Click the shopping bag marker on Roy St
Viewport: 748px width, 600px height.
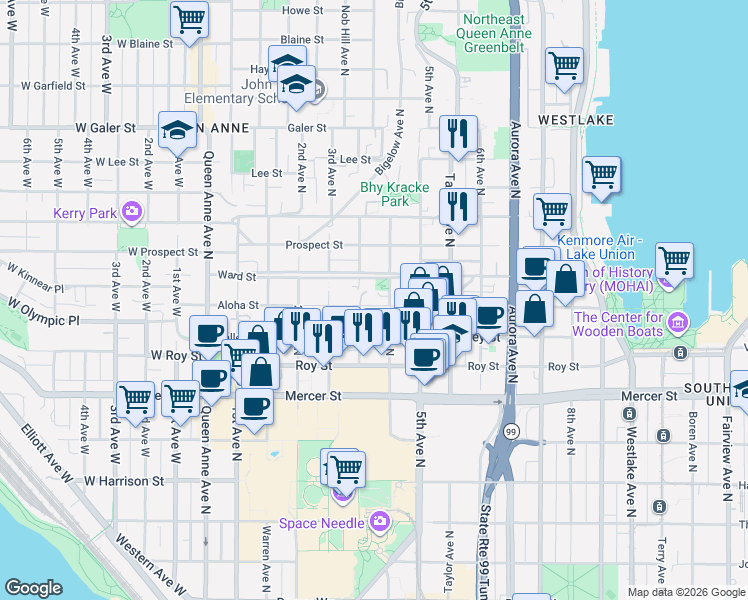pyautogui.click(x=260, y=372)
